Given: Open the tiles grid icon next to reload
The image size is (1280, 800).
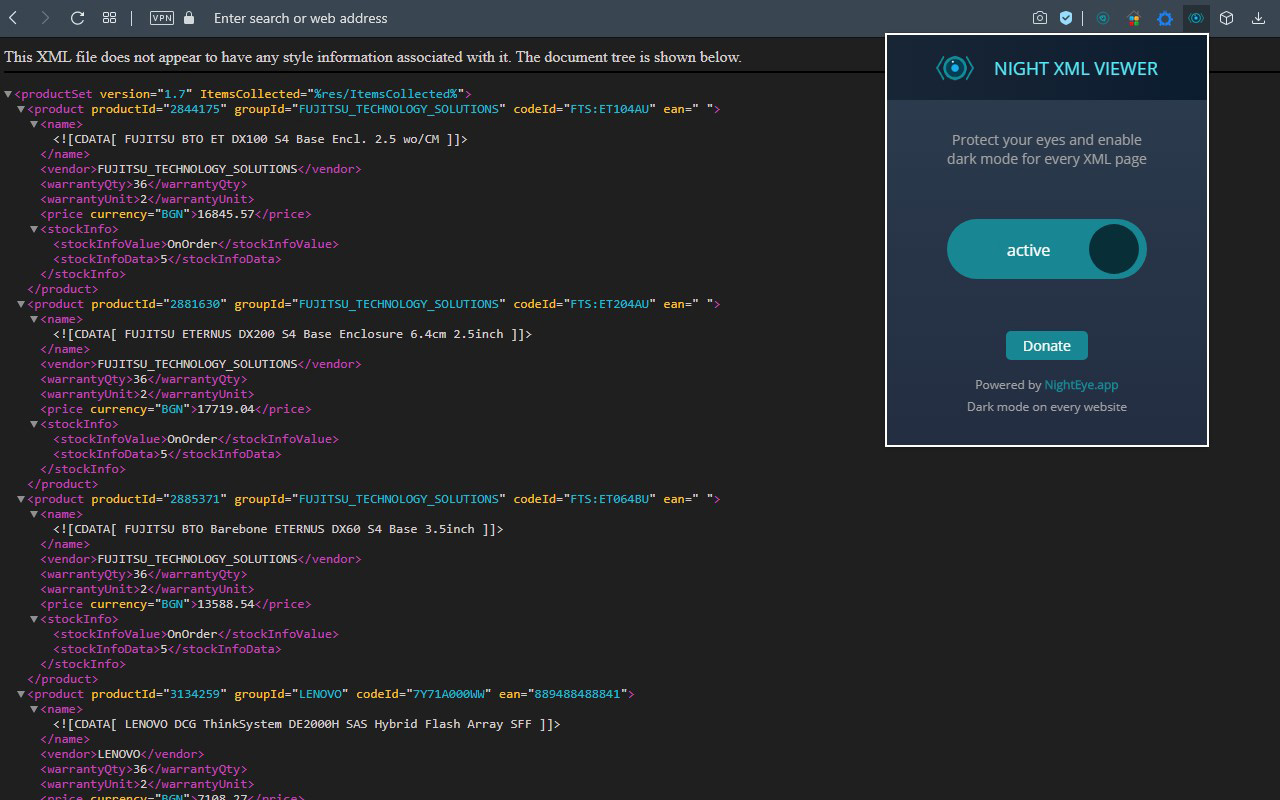Looking at the screenshot, I should 110,18.
